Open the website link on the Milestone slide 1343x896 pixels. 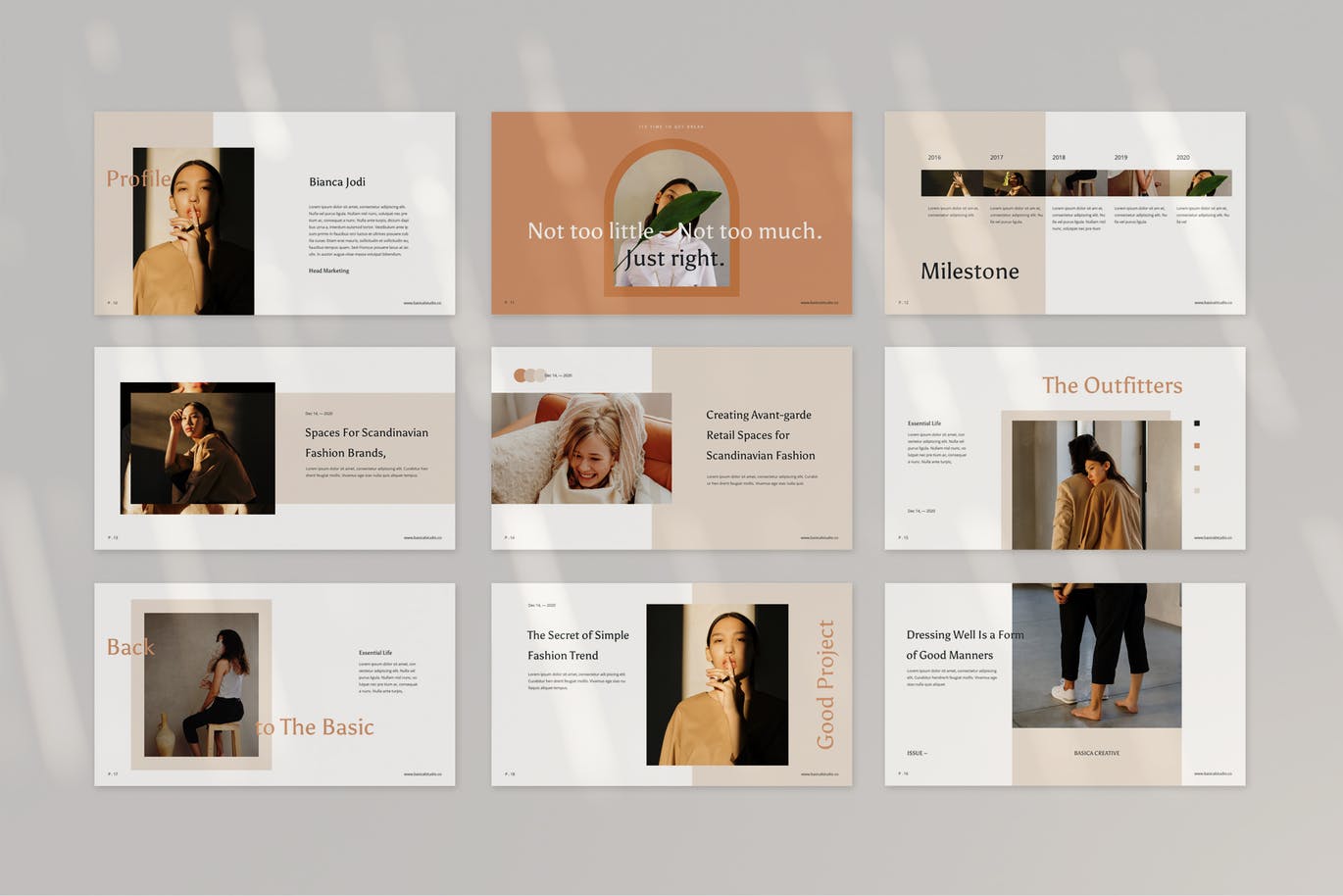pos(1213,303)
